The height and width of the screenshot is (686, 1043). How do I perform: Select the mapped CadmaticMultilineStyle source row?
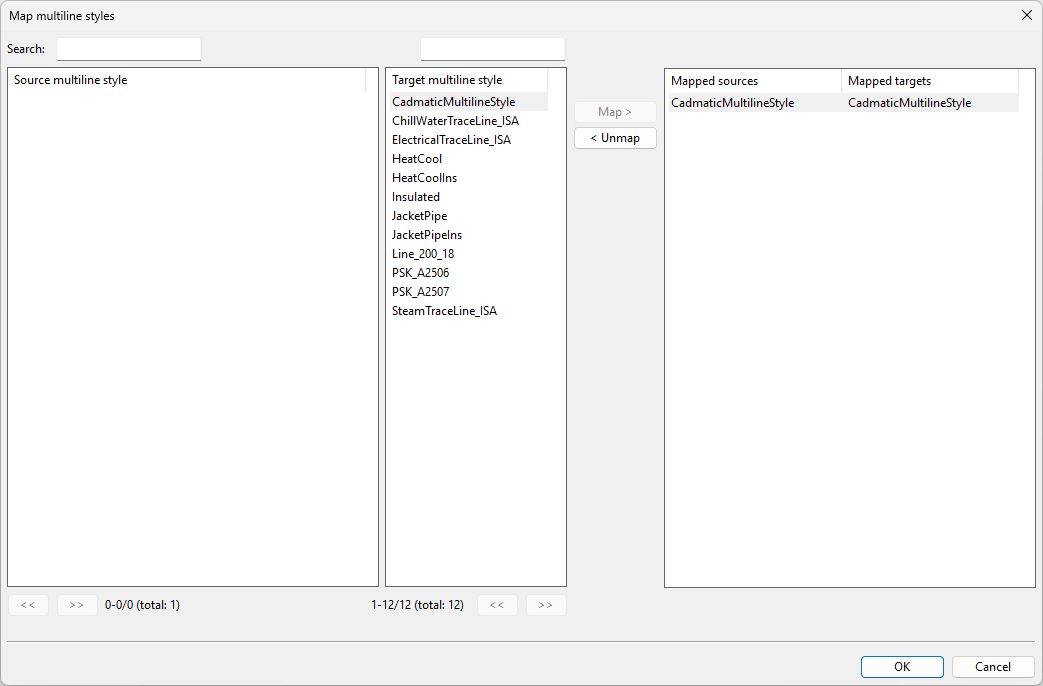733,103
